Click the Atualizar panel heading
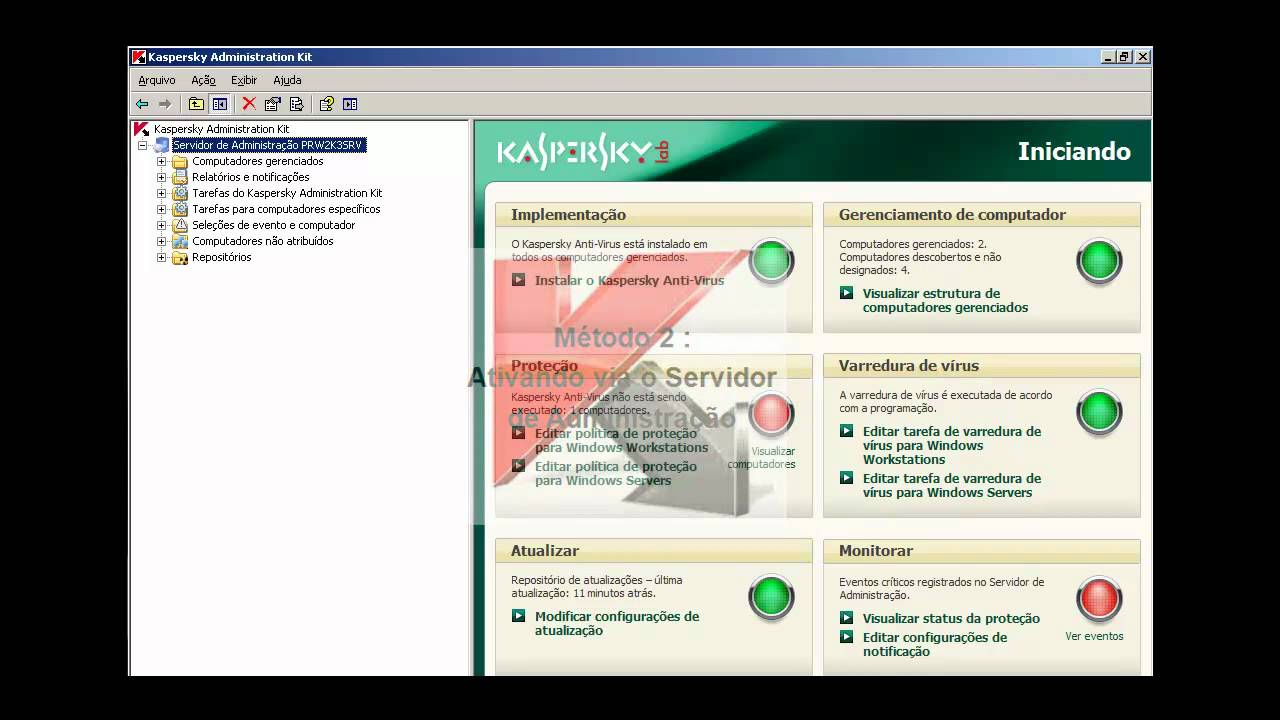1280x720 pixels. pyautogui.click(x=545, y=551)
